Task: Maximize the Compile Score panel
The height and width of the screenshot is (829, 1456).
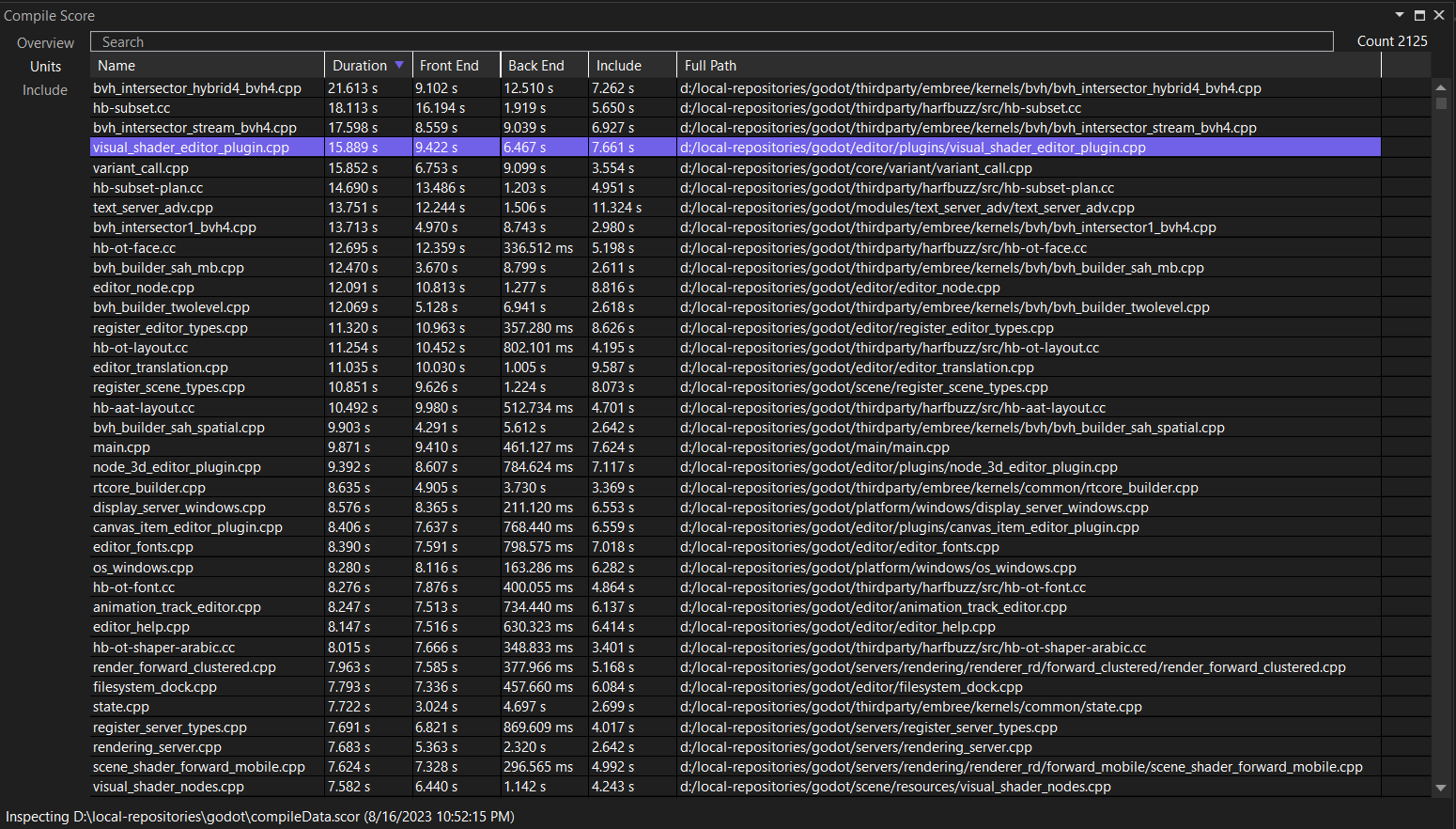Action: click(1419, 15)
